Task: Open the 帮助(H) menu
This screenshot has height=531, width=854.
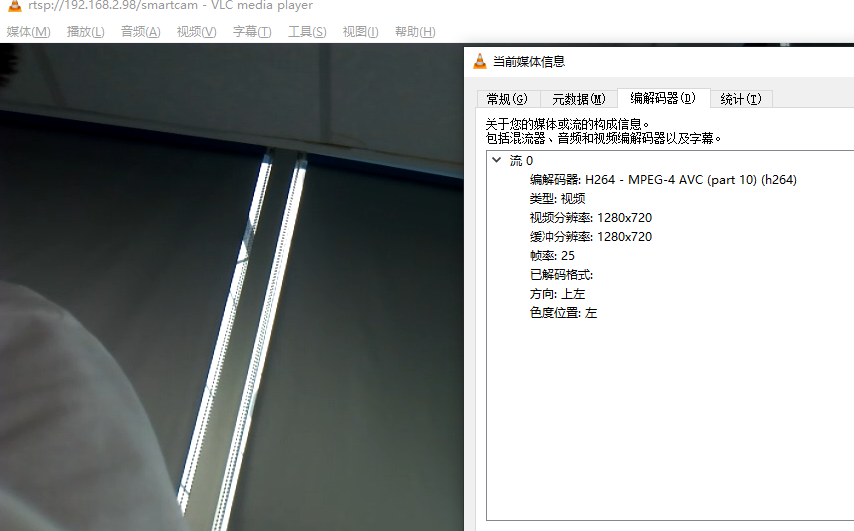Action: [x=415, y=32]
